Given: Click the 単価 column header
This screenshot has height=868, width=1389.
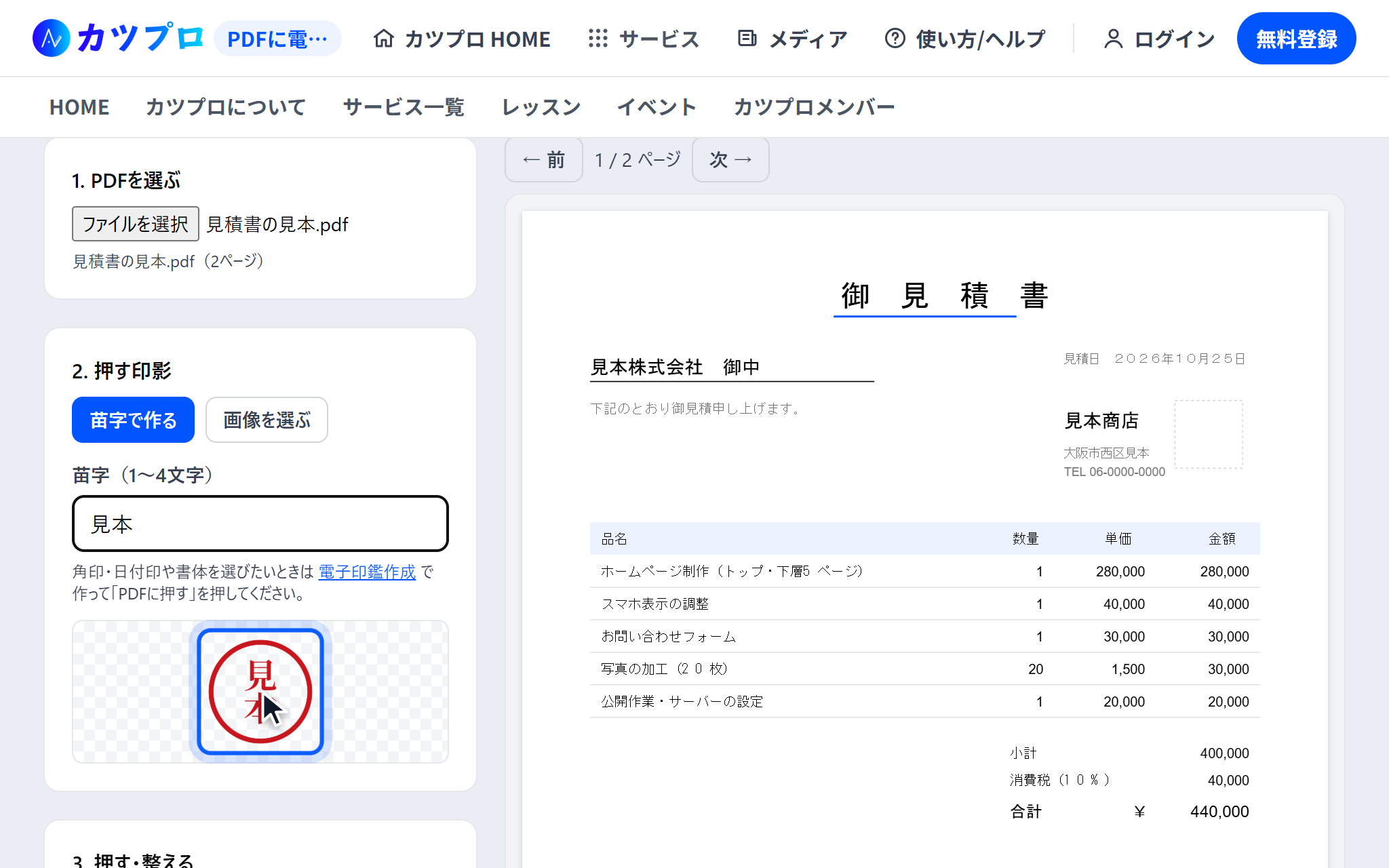Looking at the screenshot, I should click(1118, 538).
